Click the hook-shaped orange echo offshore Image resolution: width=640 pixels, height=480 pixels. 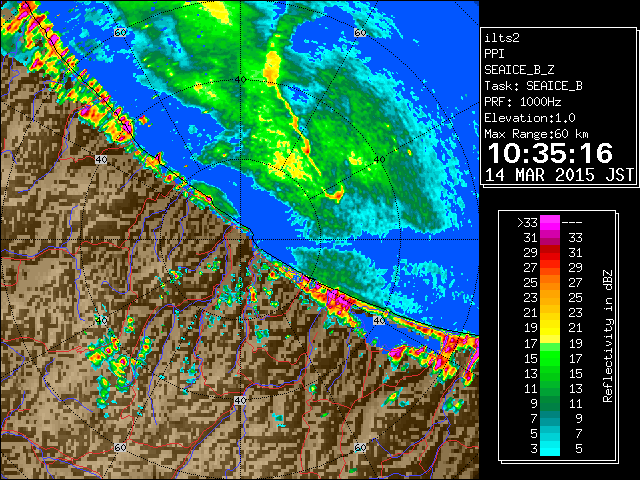335,193
